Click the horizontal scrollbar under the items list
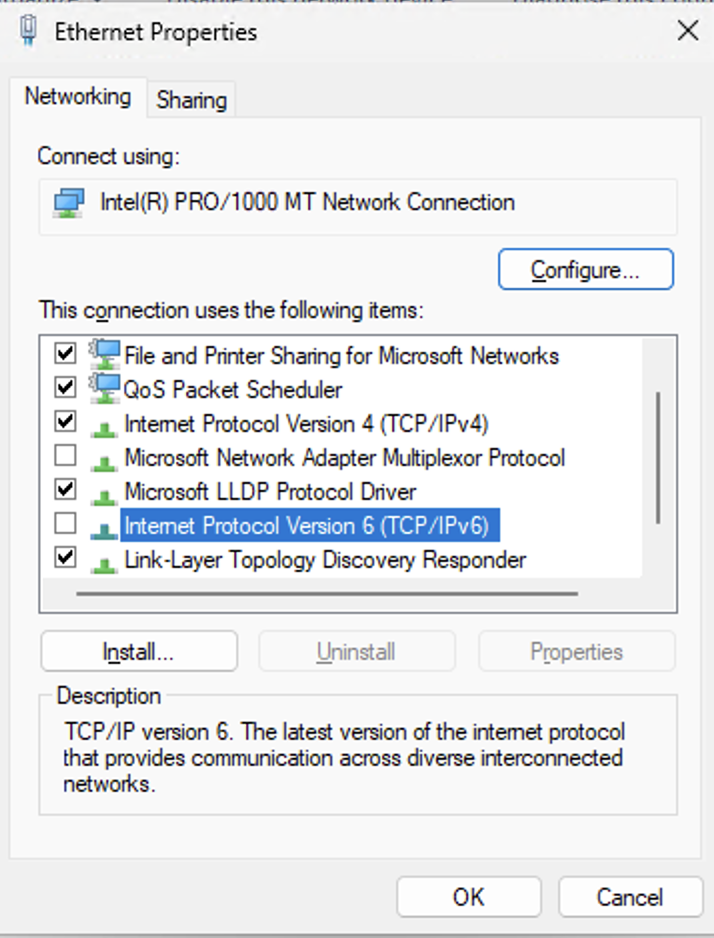This screenshot has height=938, width=714. (326, 593)
